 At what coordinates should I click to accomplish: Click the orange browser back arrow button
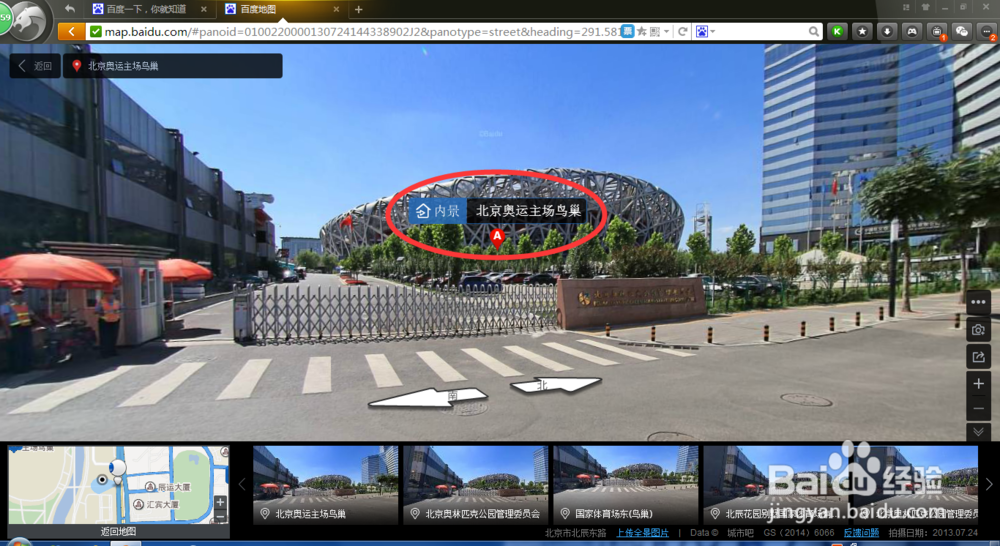coord(71,31)
